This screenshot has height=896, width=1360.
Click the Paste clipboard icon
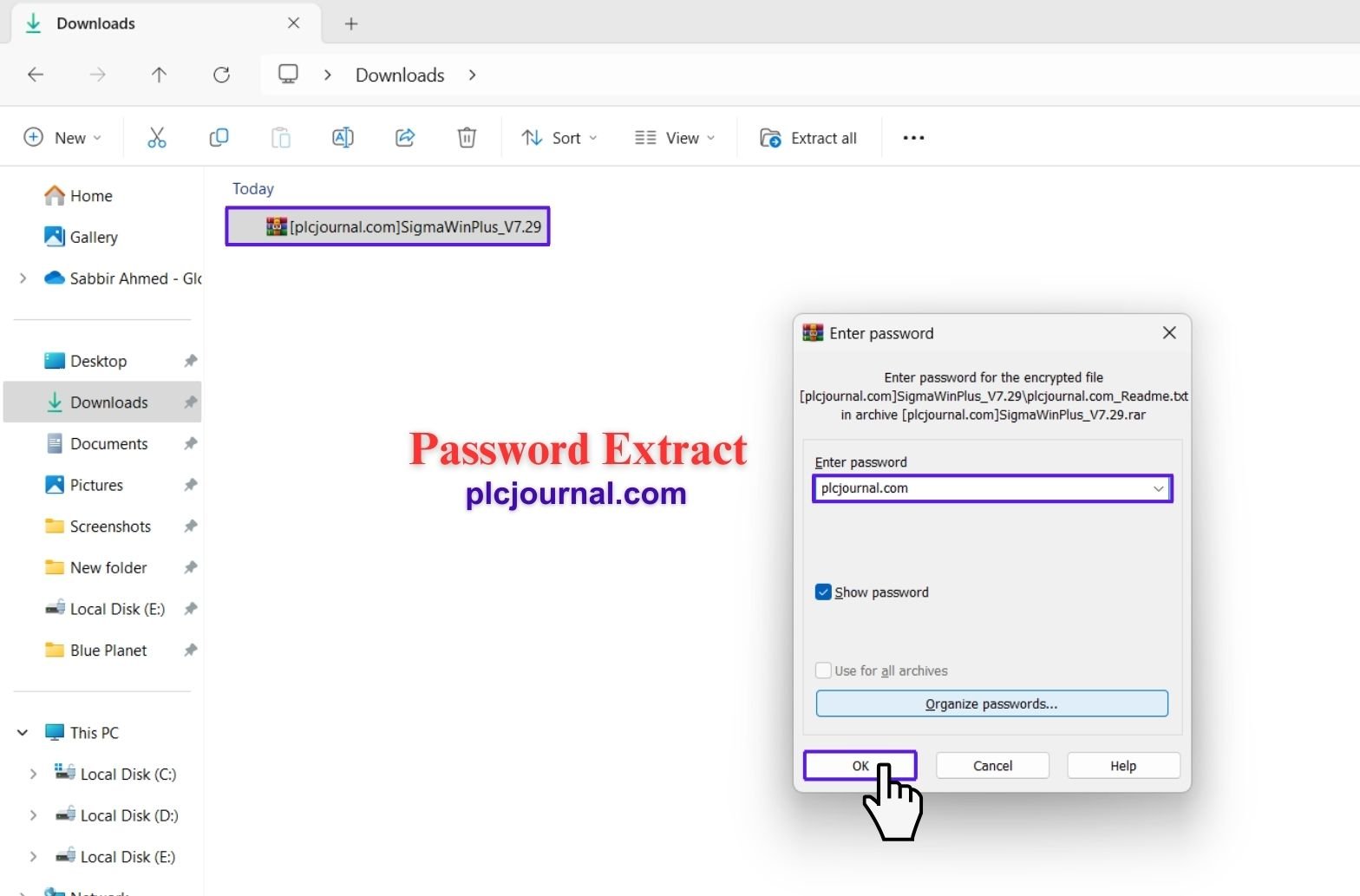point(281,138)
